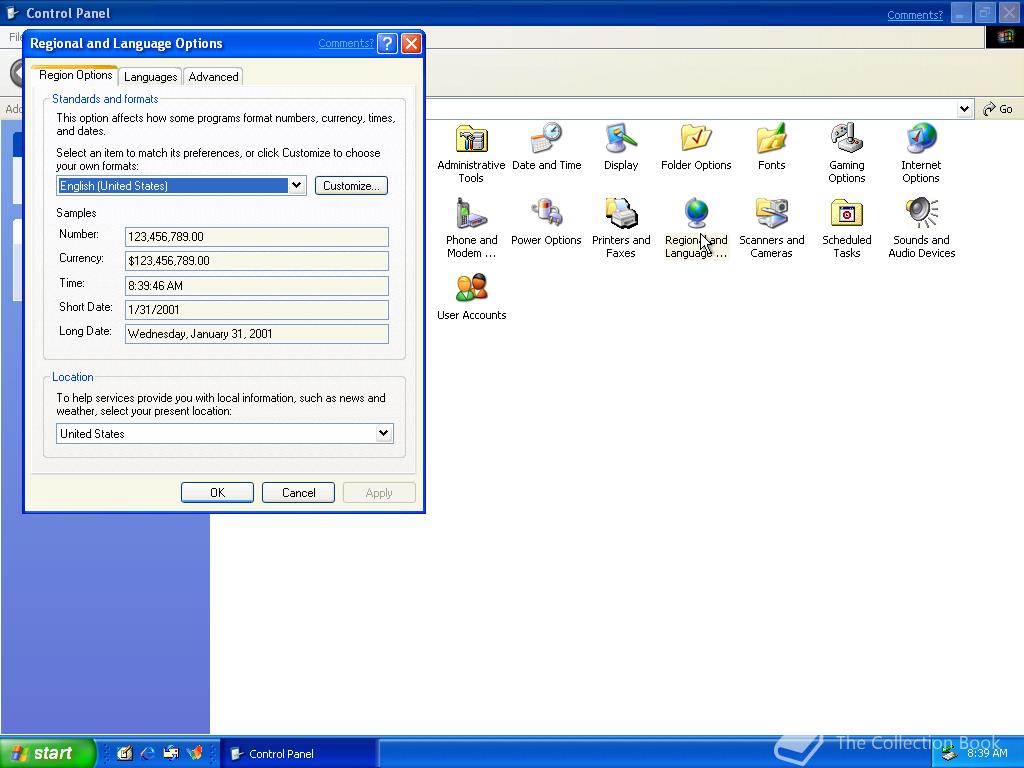Launch Internet Explorer from quick launch
This screenshot has width=1024, height=768.
coord(148,753)
